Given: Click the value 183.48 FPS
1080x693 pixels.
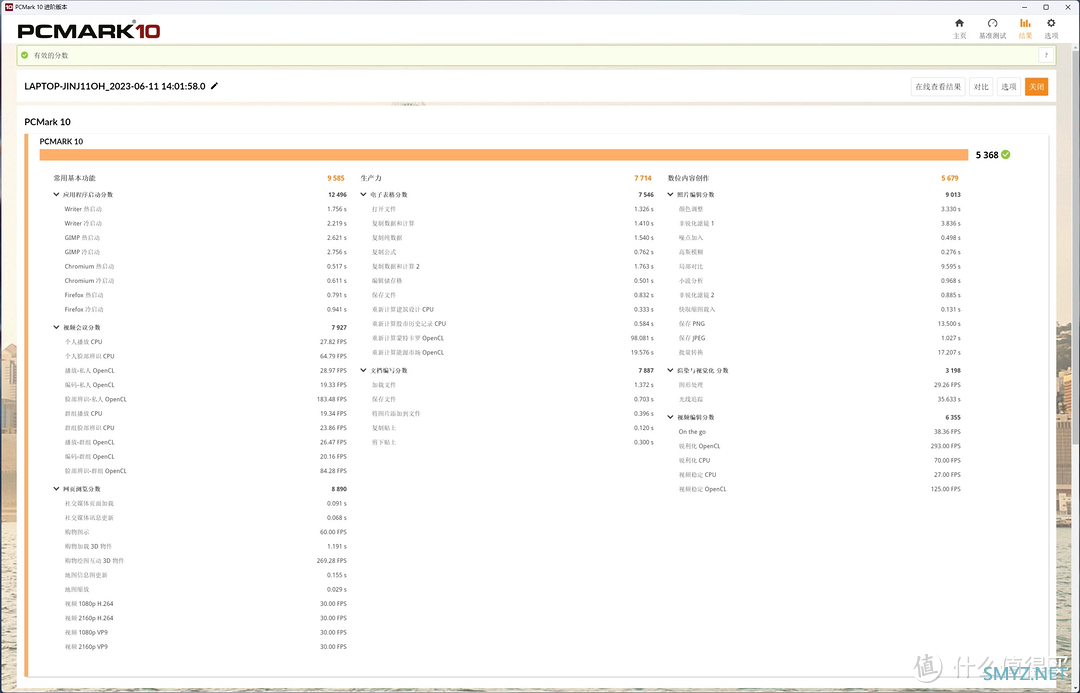Looking at the screenshot, I should pos(331,400).
